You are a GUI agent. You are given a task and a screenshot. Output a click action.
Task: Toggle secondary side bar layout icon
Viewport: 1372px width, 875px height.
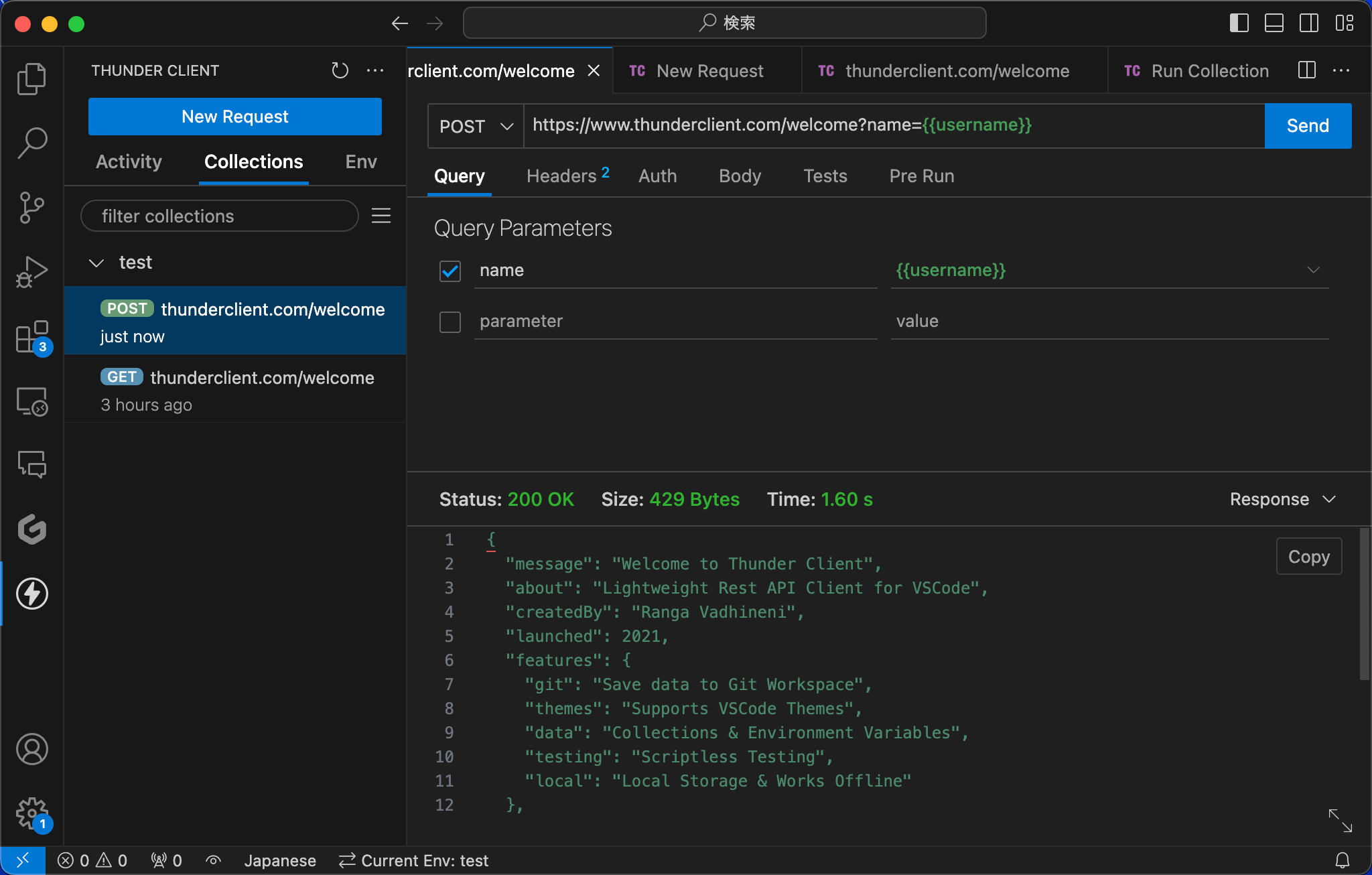coord(1309,23)
